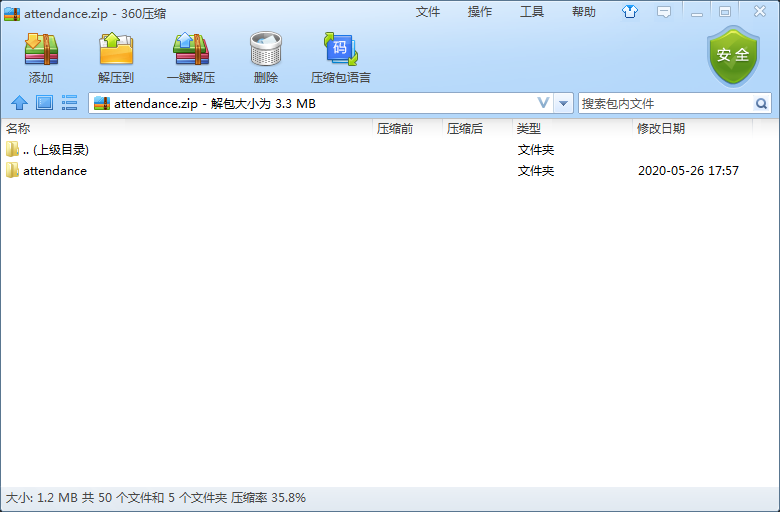Expand the address bar history dropdown
Screen dimensions: 780x512
click(563, 103)
